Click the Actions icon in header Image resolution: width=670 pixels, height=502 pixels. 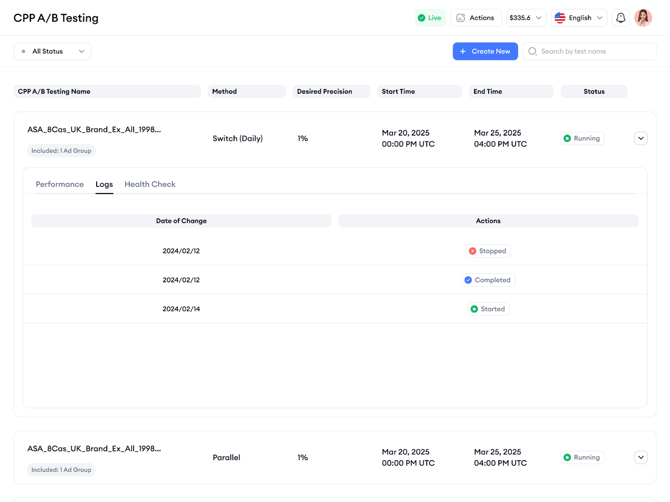(461, 18)
